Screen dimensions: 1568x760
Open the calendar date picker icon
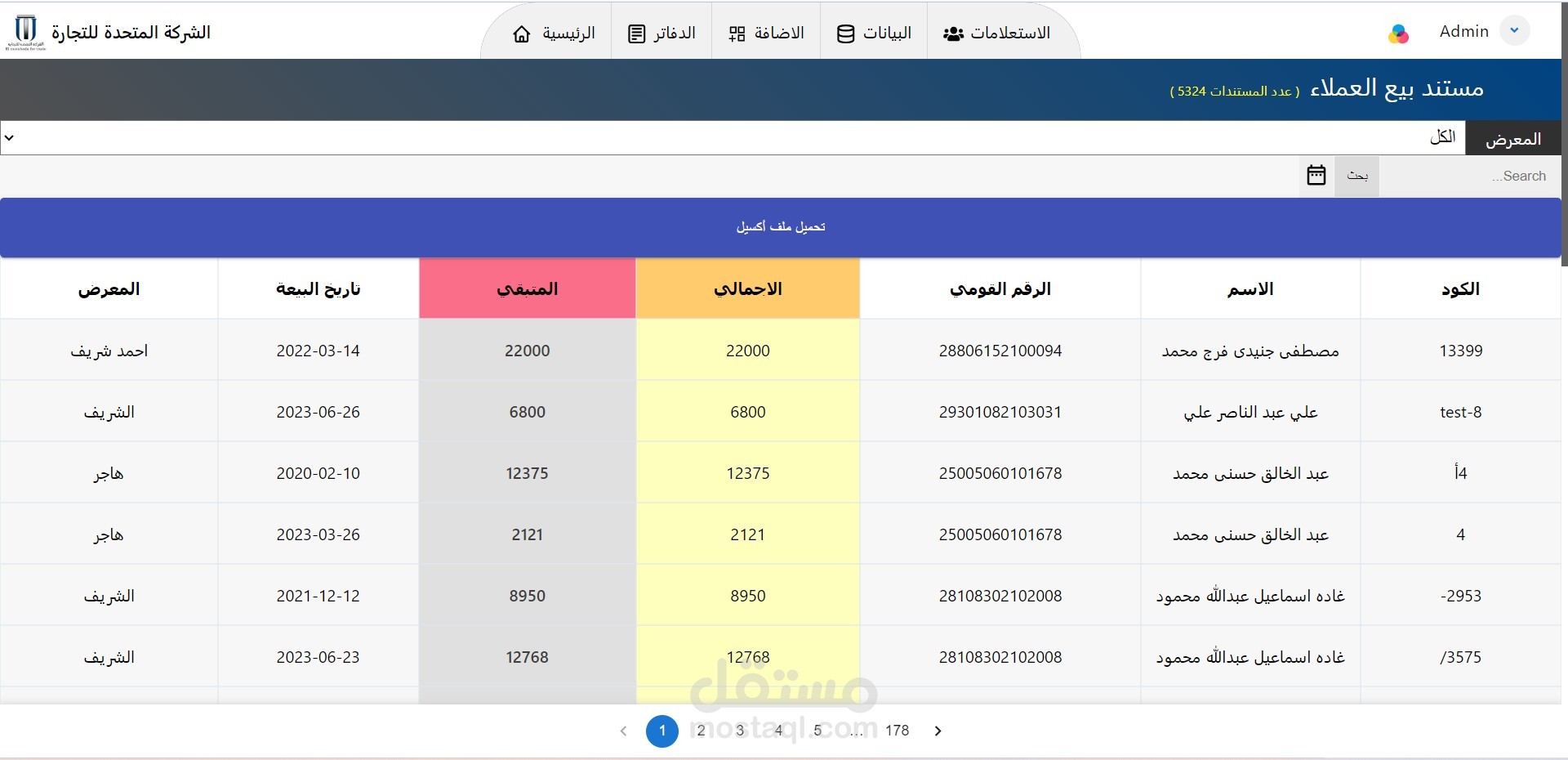(1316, 176)
